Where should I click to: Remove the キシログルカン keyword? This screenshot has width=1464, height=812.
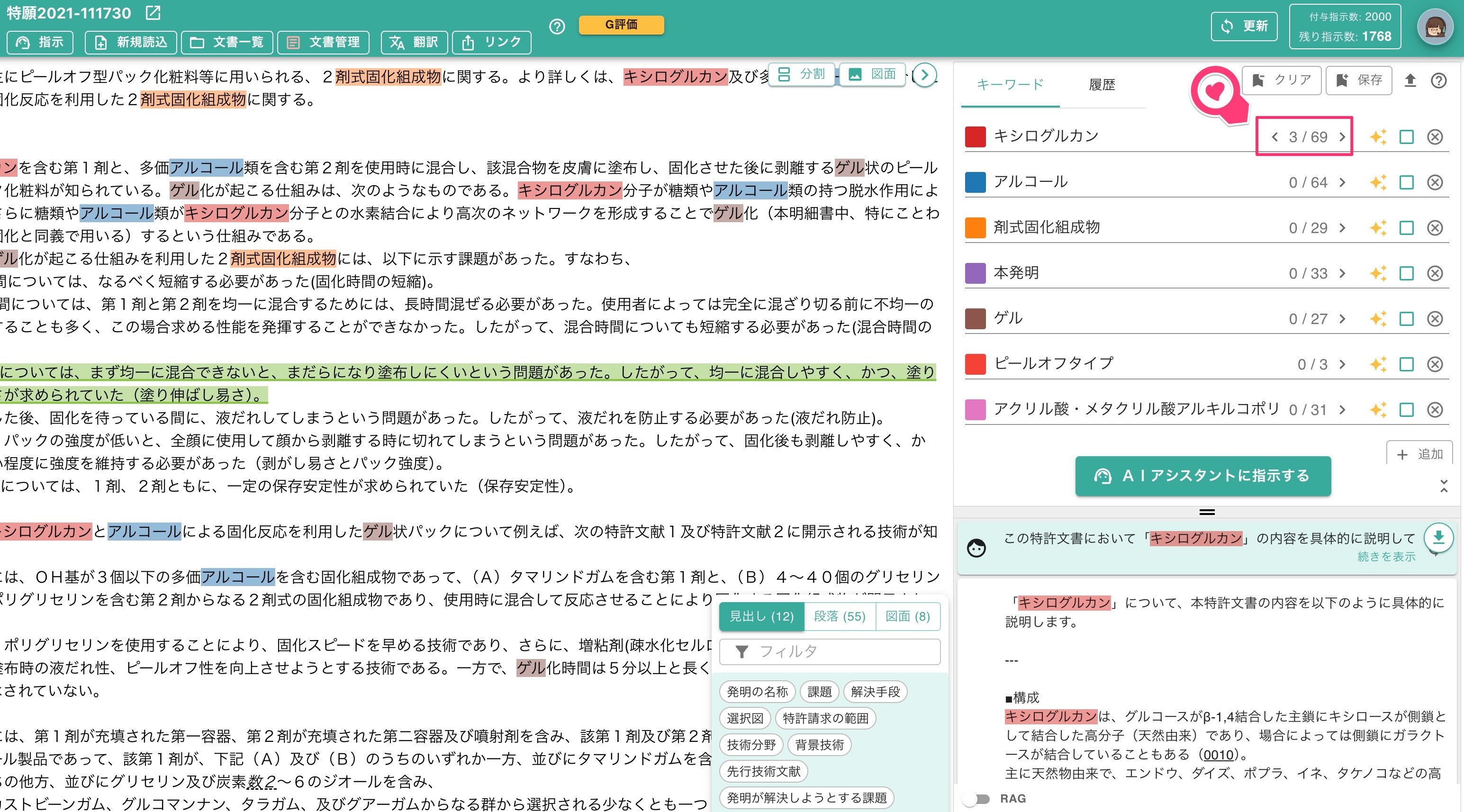(1435, 137)
